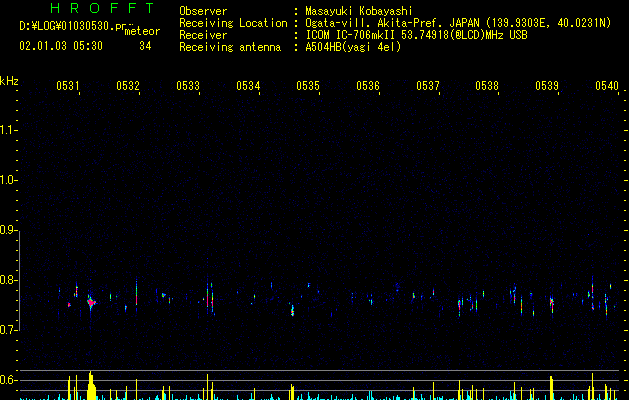The image size is (629, 400).
Task: Click the 0534 time marker
Action: [x=248, y=86]
